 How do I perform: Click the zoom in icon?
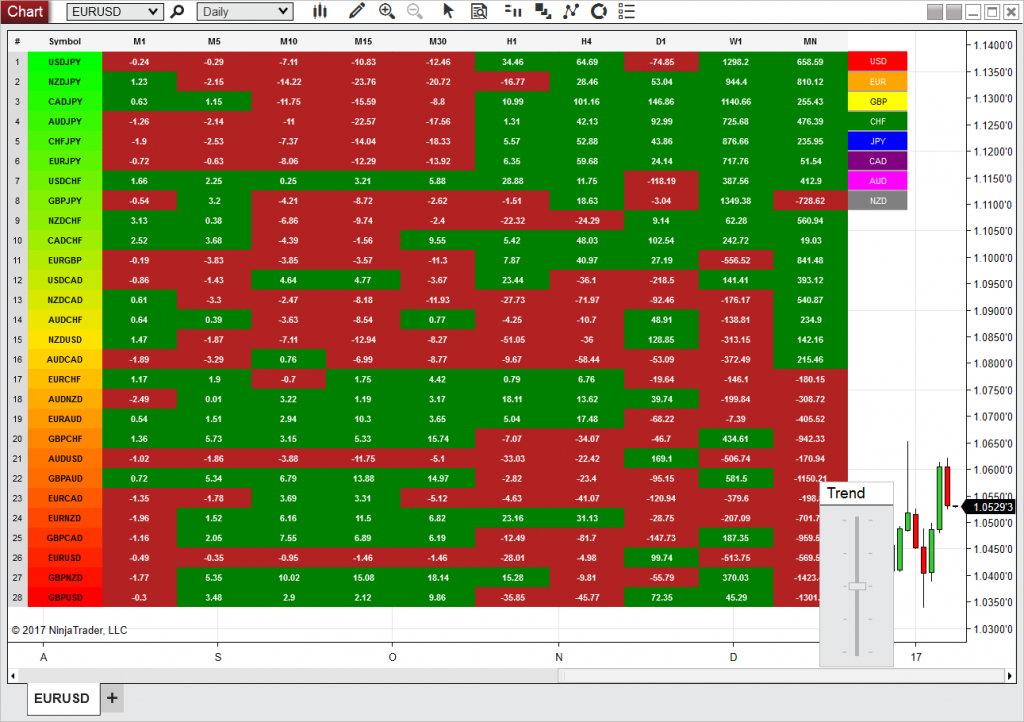click(387, 11)
